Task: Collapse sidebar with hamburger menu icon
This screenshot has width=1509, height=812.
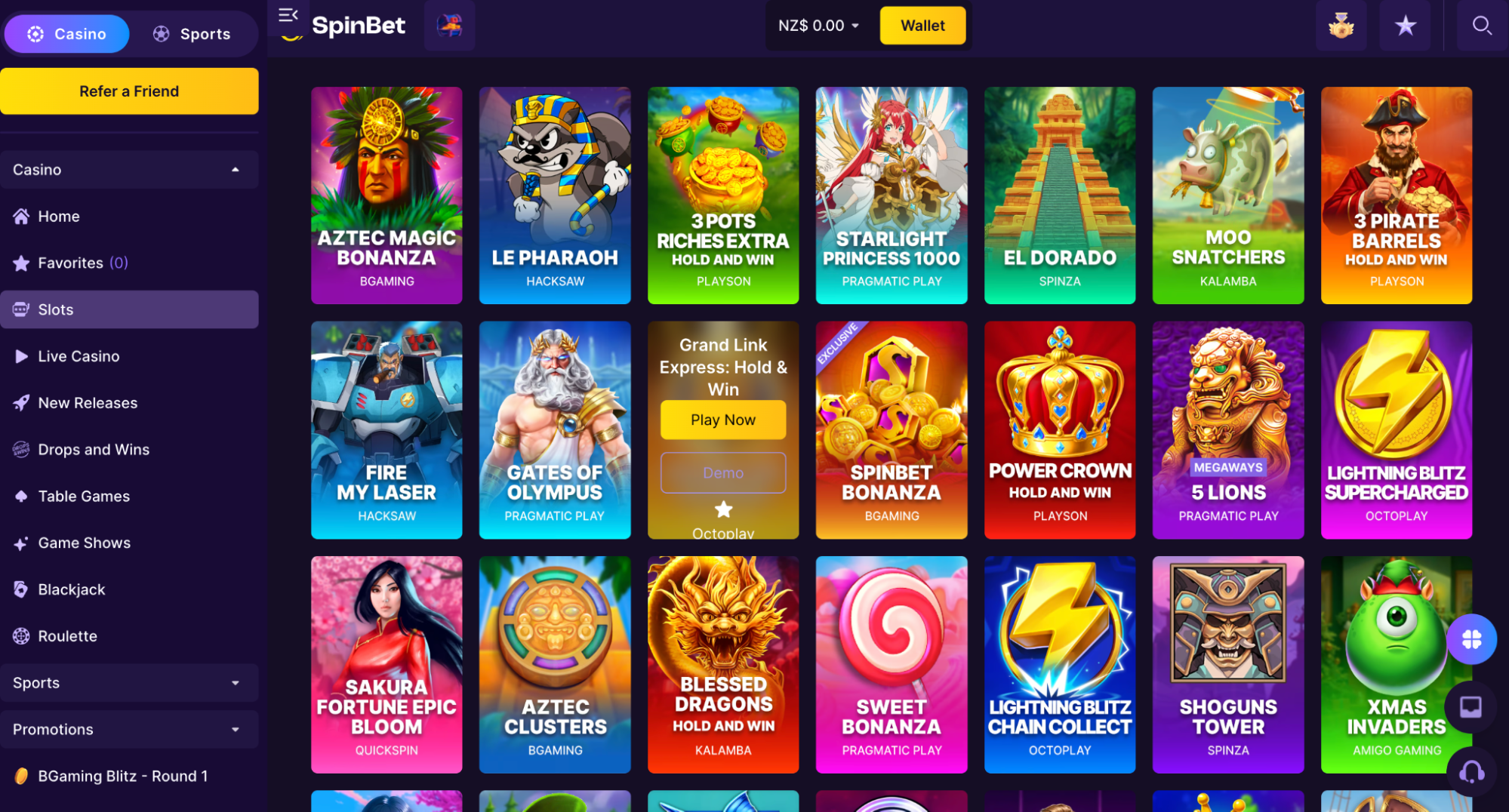Action: click(288, 14)
